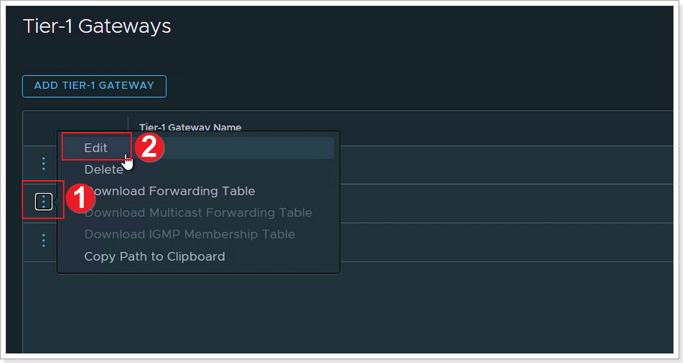Open the third row's three-dot actions menu
The width and height of the screenshot is (683, 363).
coord(44,240)
